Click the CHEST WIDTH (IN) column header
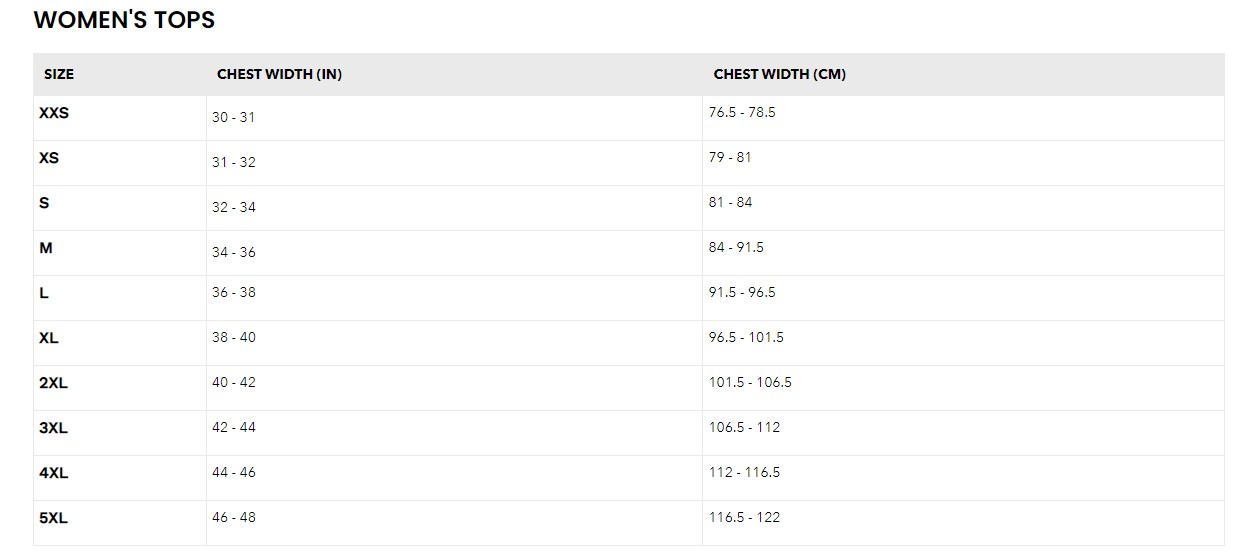 [x=279, y=74]
